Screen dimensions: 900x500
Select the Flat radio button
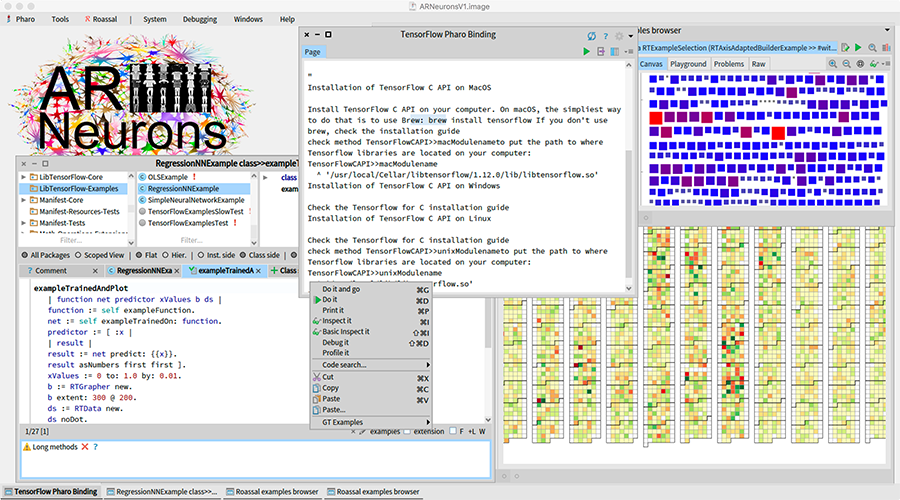(x=139, y=255)
